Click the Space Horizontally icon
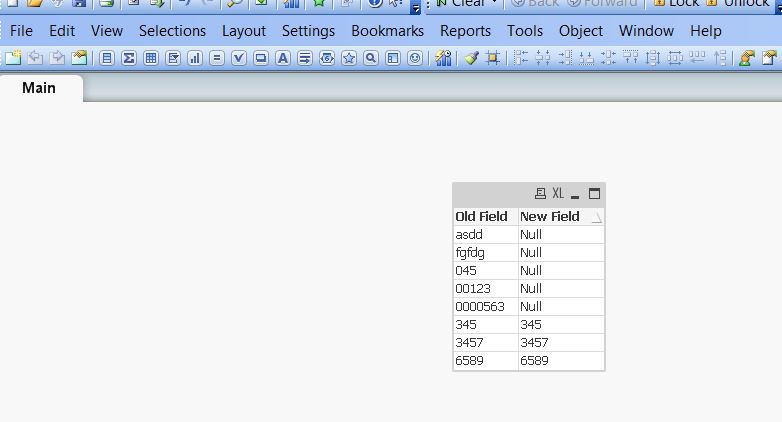The width and height of the screenshot is (782, 422). point(675,58)
